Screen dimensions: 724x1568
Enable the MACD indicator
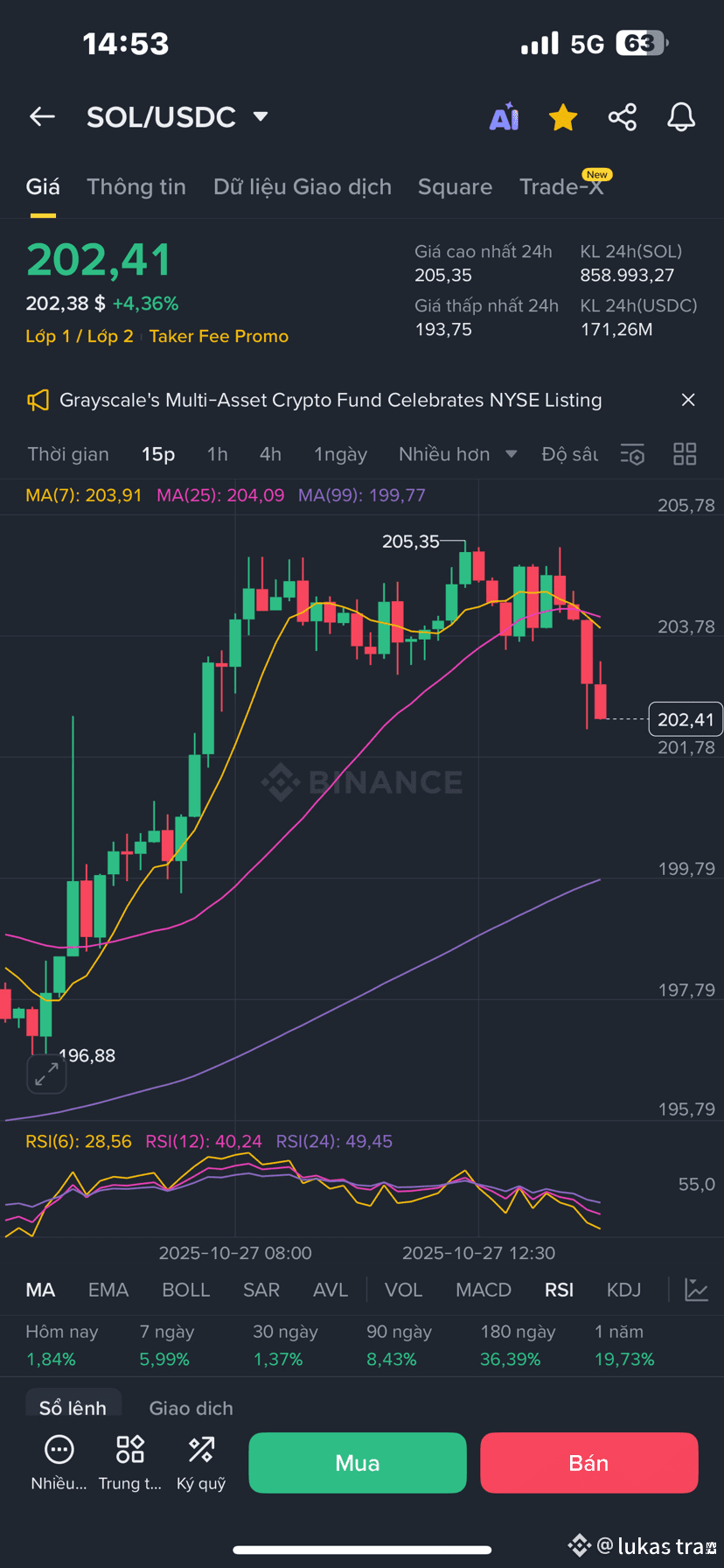[x=483, y=1290]
